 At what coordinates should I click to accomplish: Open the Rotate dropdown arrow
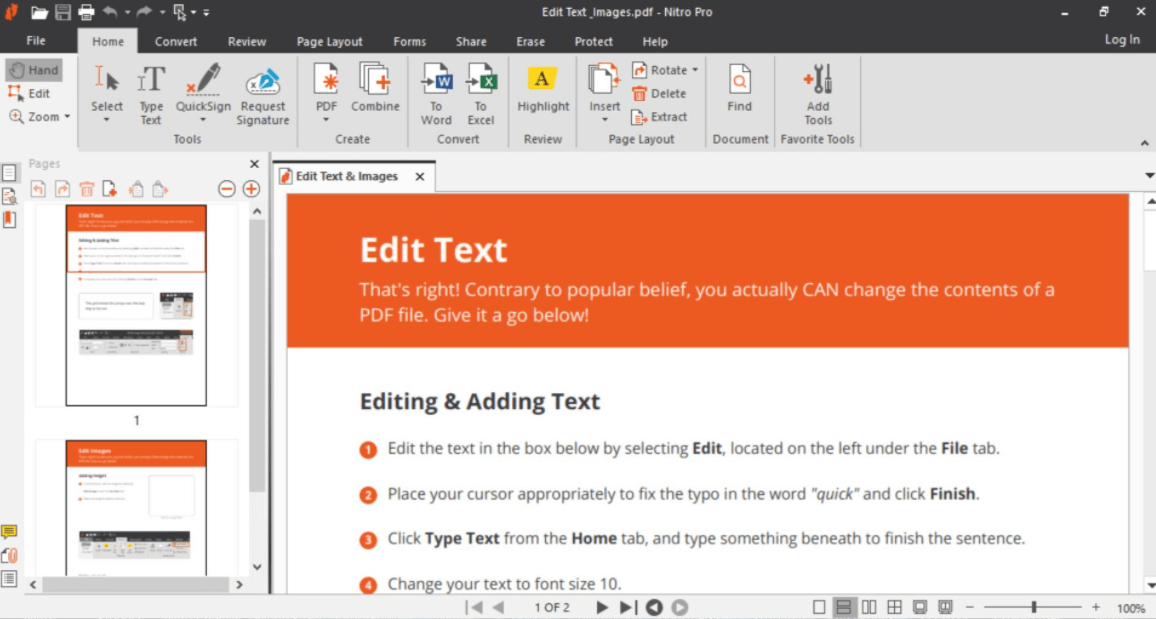695,70
